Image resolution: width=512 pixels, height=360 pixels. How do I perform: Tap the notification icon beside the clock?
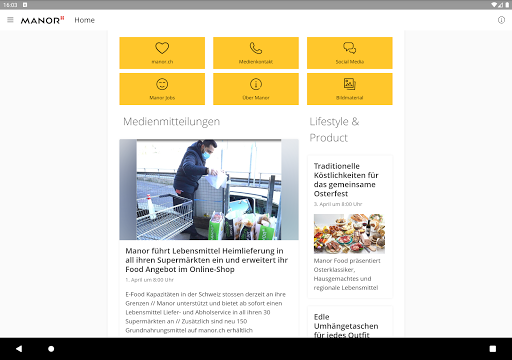(x=25, y=5)
